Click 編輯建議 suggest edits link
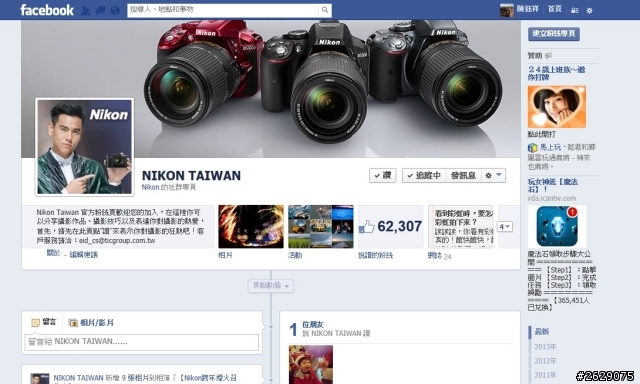640x384 pixels. (84, 255)
